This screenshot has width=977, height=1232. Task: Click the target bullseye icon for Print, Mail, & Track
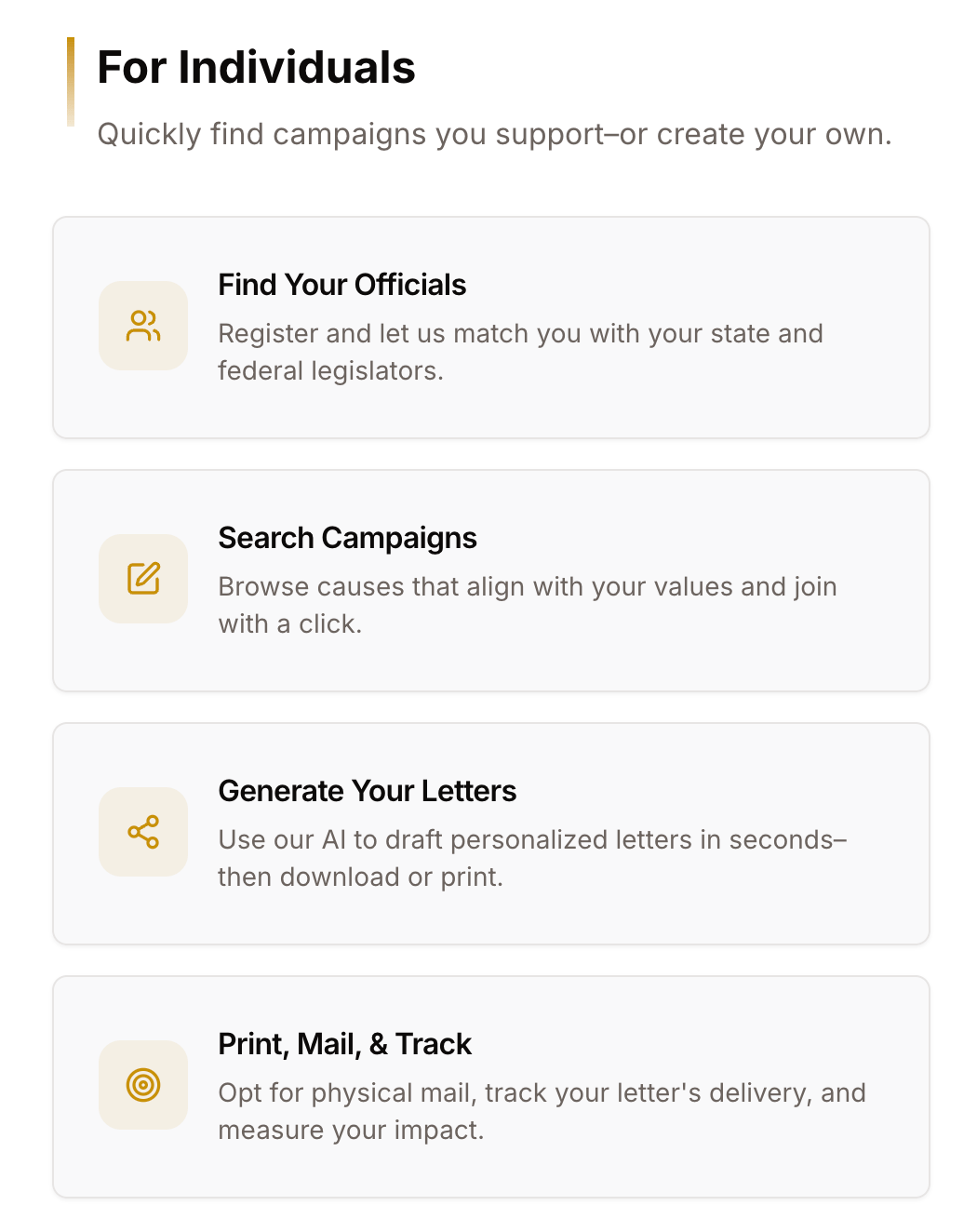coord(143,1085)
